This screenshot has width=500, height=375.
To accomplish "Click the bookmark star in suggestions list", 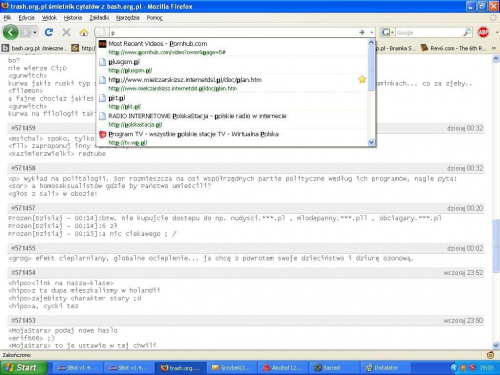I will (x=362, y=79).
